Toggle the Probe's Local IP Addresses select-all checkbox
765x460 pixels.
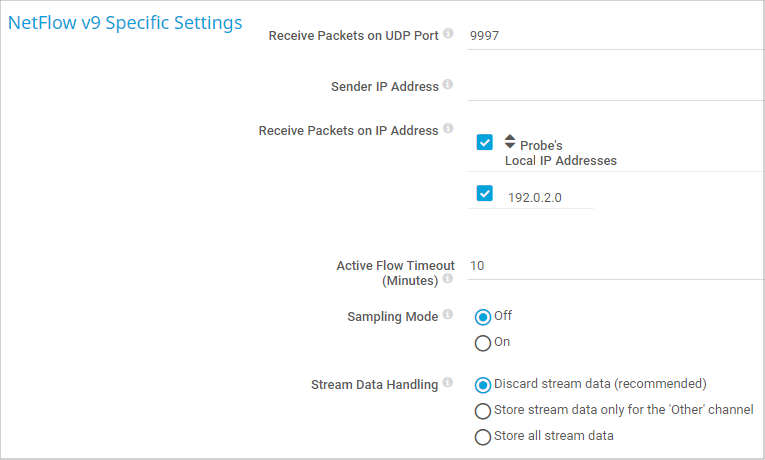485,142
